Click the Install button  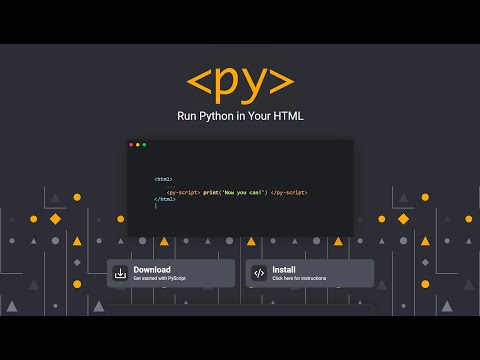click(x=310, y=273)
